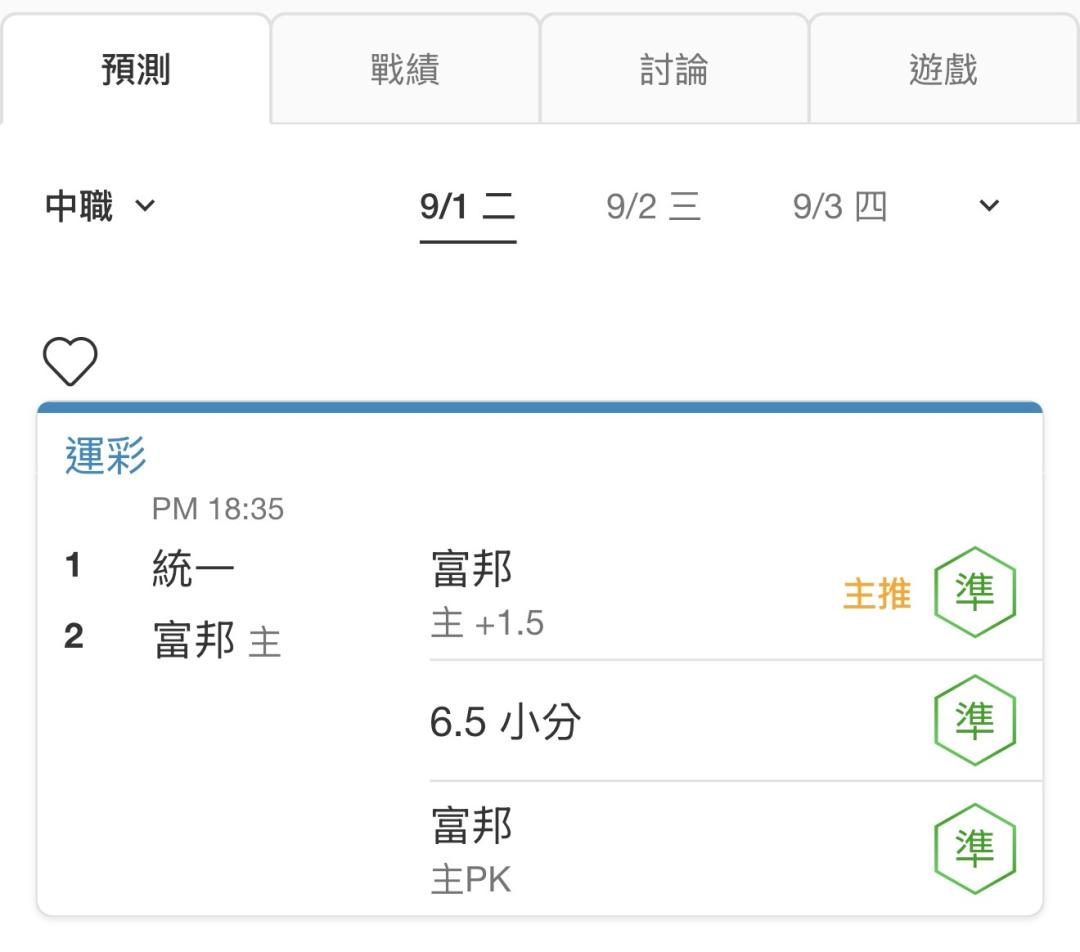The height and width of the screenshot is (952, 1080).
Task: Expand the date list chevron
Action: tap(989, 205)
